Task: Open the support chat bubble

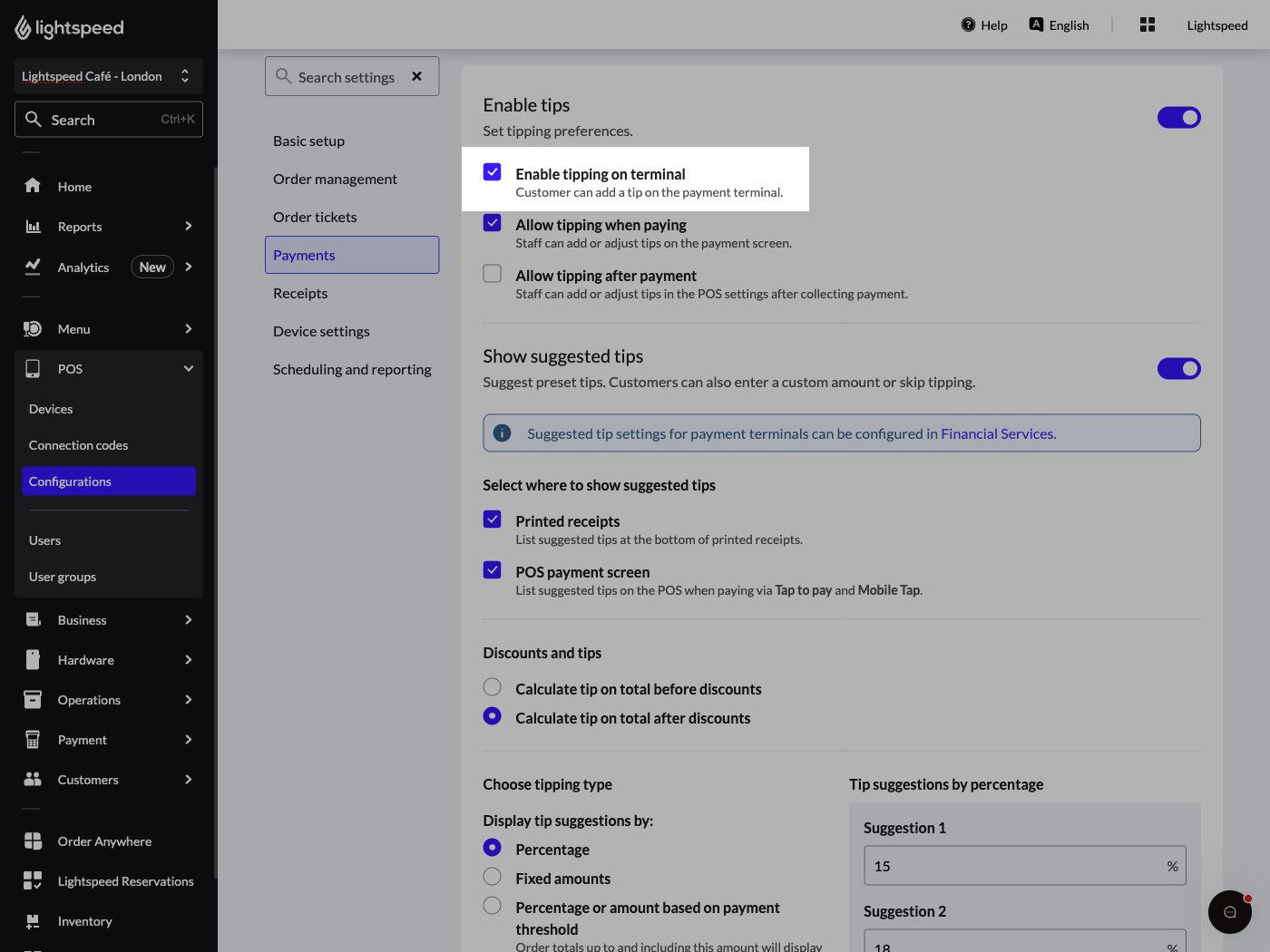Action: pos(1230,912)
